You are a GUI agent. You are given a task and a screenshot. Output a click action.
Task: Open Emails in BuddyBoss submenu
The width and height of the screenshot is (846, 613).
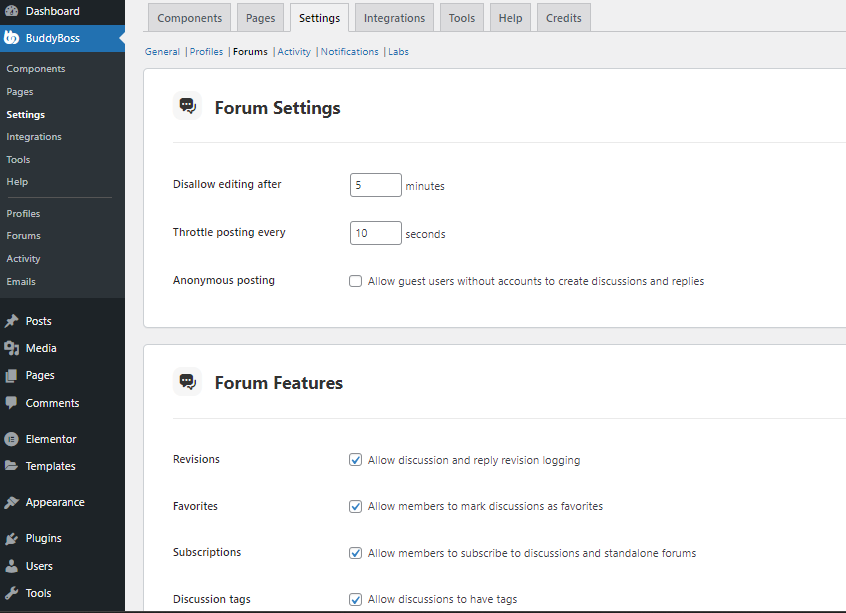[21, 282]
